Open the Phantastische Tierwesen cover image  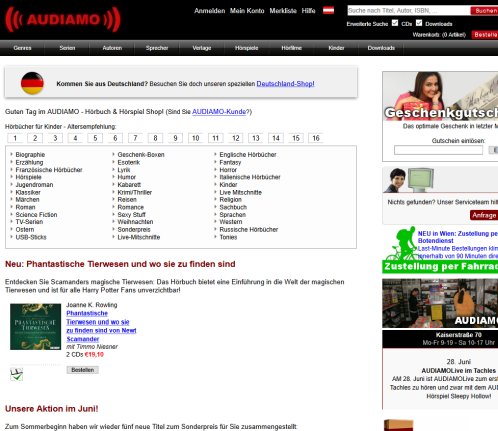[35, 326]
